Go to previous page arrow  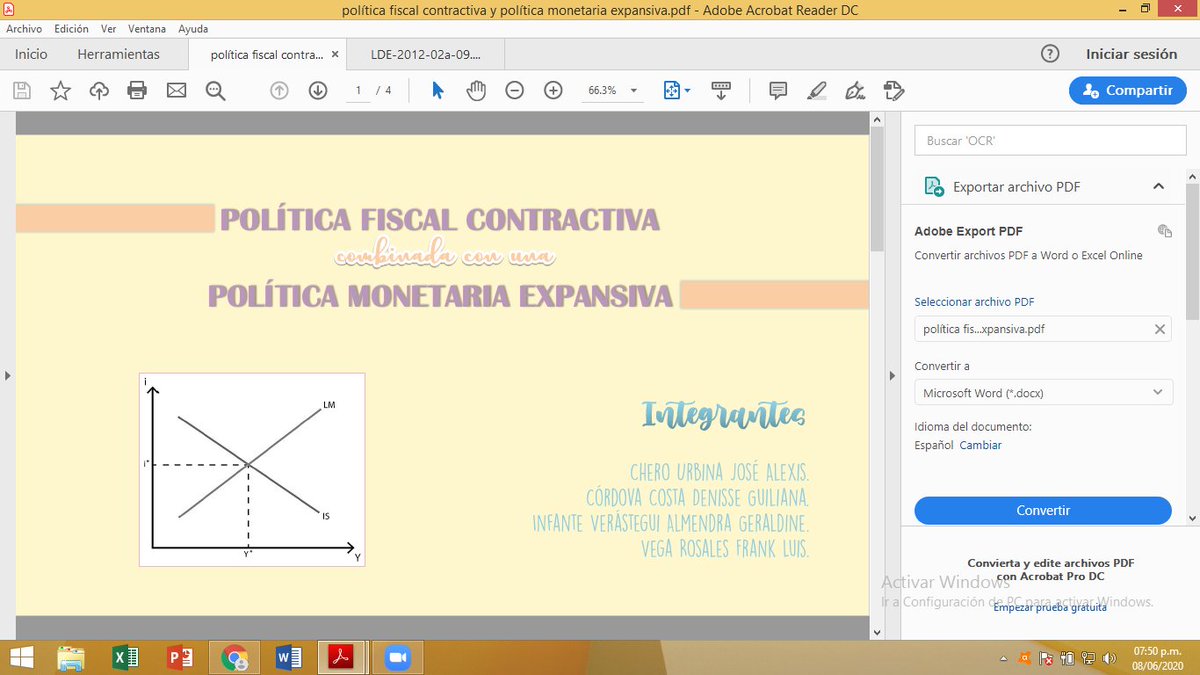(x=279, y=90)
